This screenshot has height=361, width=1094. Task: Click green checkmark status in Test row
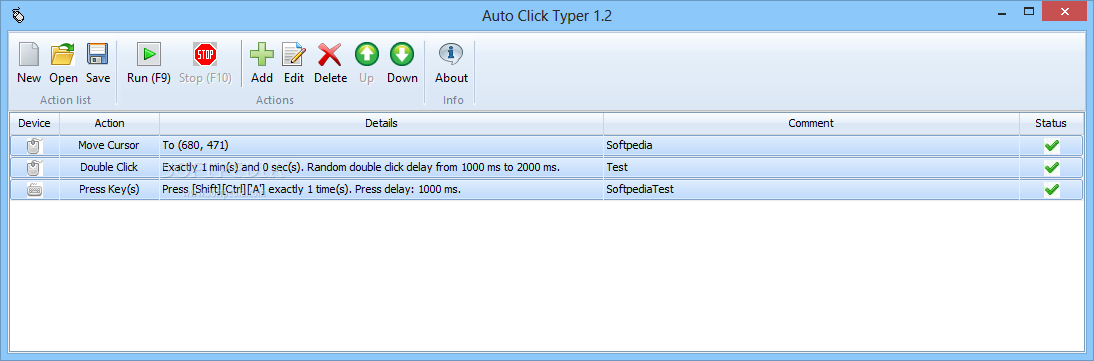pyautogui.click(x=1051, y=168)
